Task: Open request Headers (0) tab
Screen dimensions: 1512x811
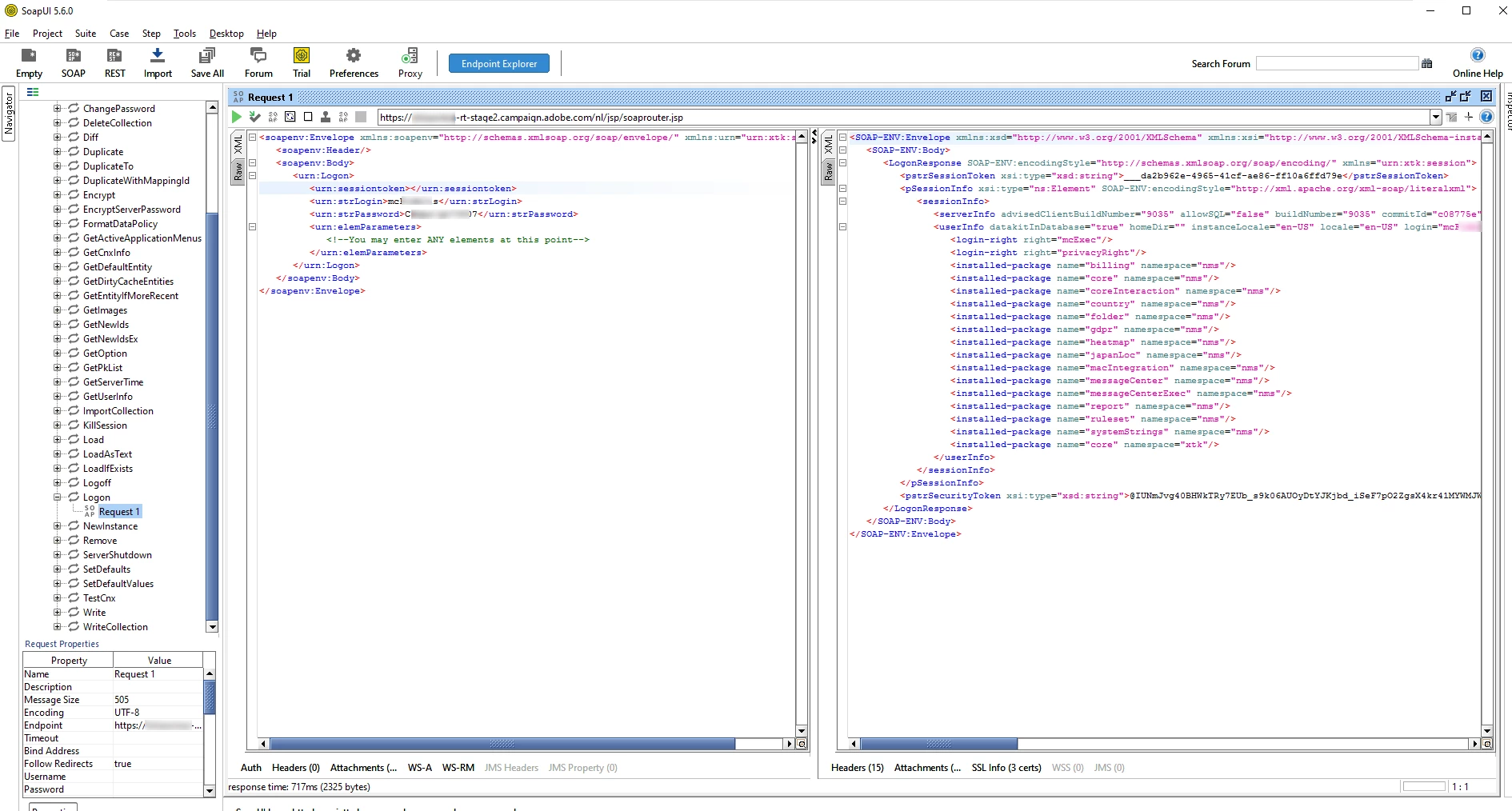Action: tap(296, 768)
